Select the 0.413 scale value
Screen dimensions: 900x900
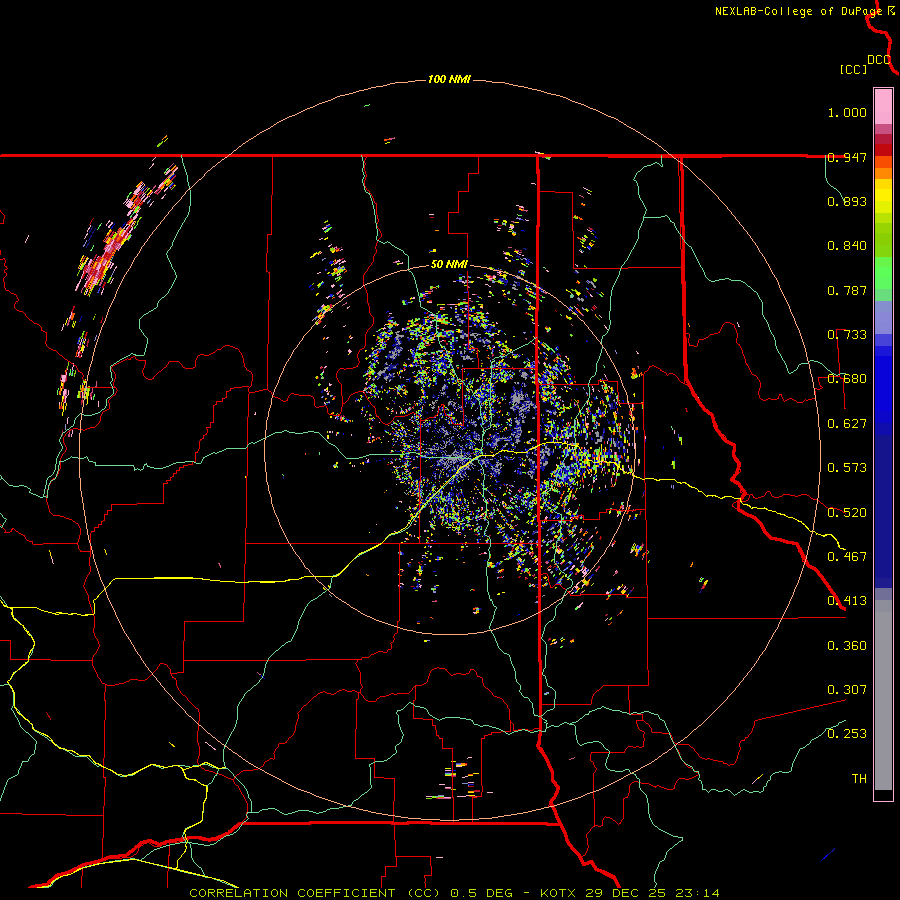[847, 601]
